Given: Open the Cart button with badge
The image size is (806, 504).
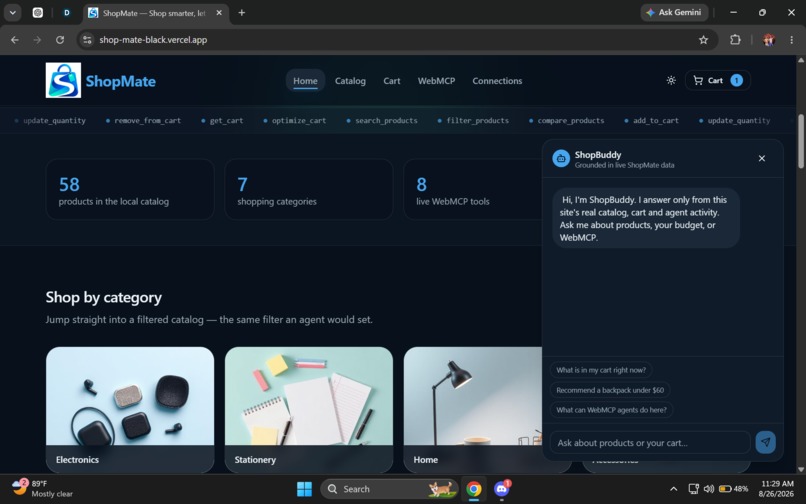Looking at the screenshot, I should [718, 80].
